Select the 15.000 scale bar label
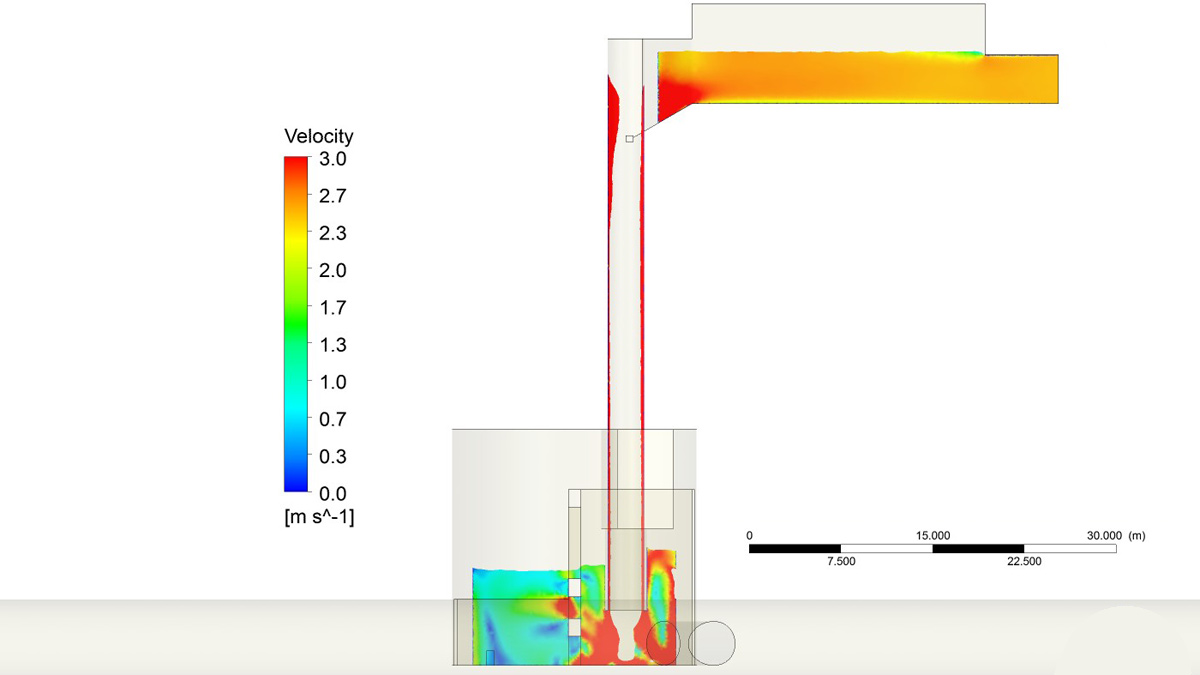Viewport: 1200px width, 675px height. click(x=932, y=536)
